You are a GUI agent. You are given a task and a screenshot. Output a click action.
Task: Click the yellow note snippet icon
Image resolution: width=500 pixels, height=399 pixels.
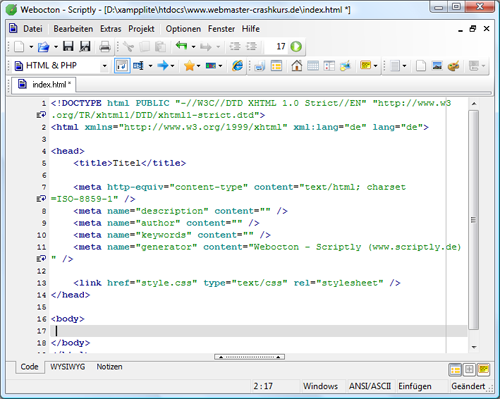(366, 65)
